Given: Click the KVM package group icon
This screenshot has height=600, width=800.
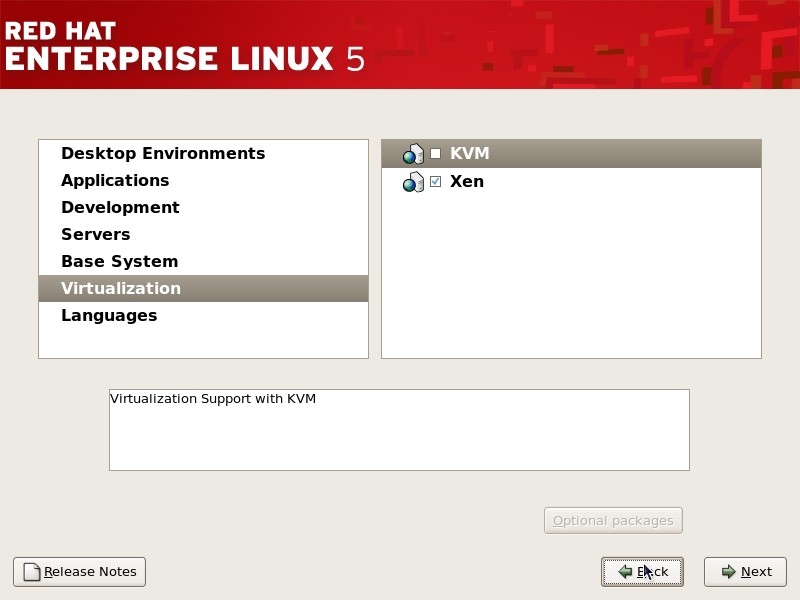Looking at the screenshot, I should coord(413,154).
